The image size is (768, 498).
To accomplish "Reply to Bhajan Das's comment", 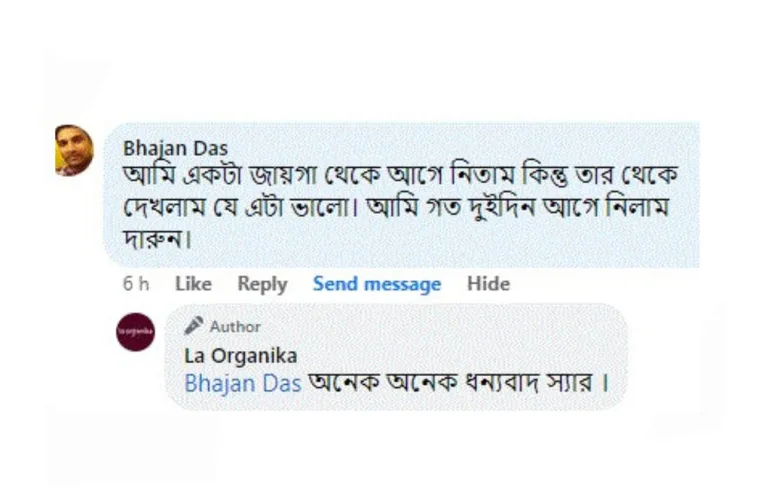I will tap(262, 284).
